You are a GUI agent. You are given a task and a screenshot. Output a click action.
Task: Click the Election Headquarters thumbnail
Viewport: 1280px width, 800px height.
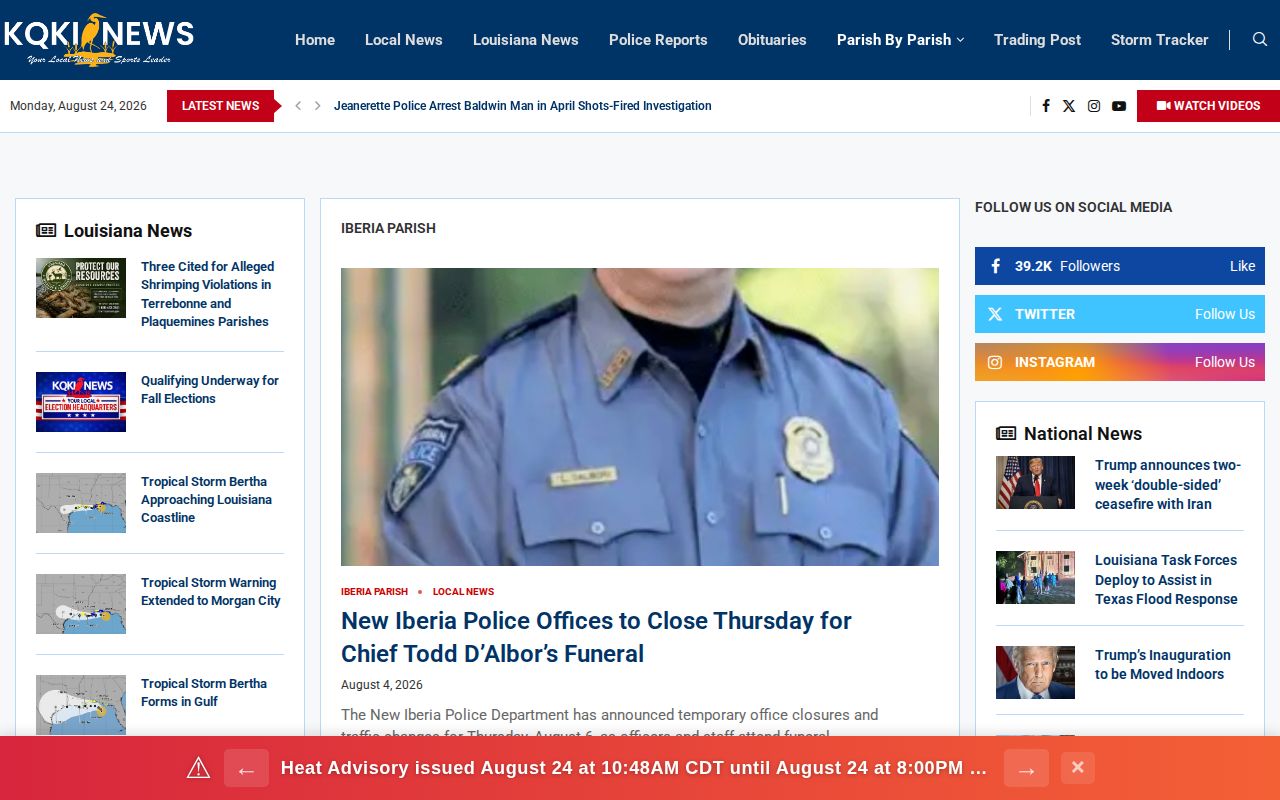(x=81, y=402)
